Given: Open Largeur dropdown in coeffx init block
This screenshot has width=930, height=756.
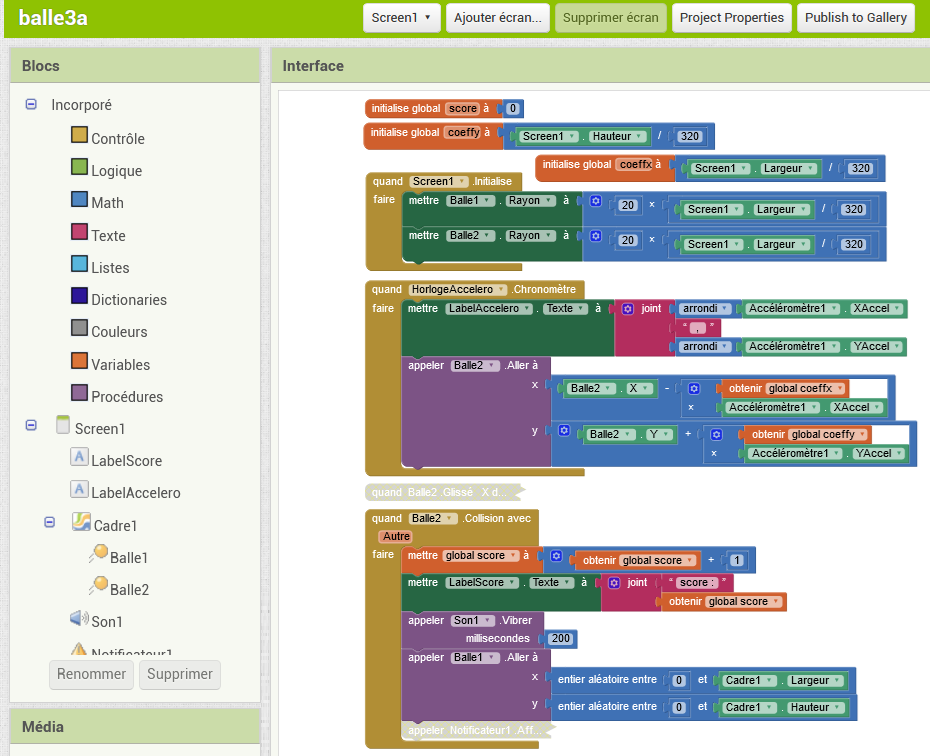Looking at the screenshot, I should (788, 168).
